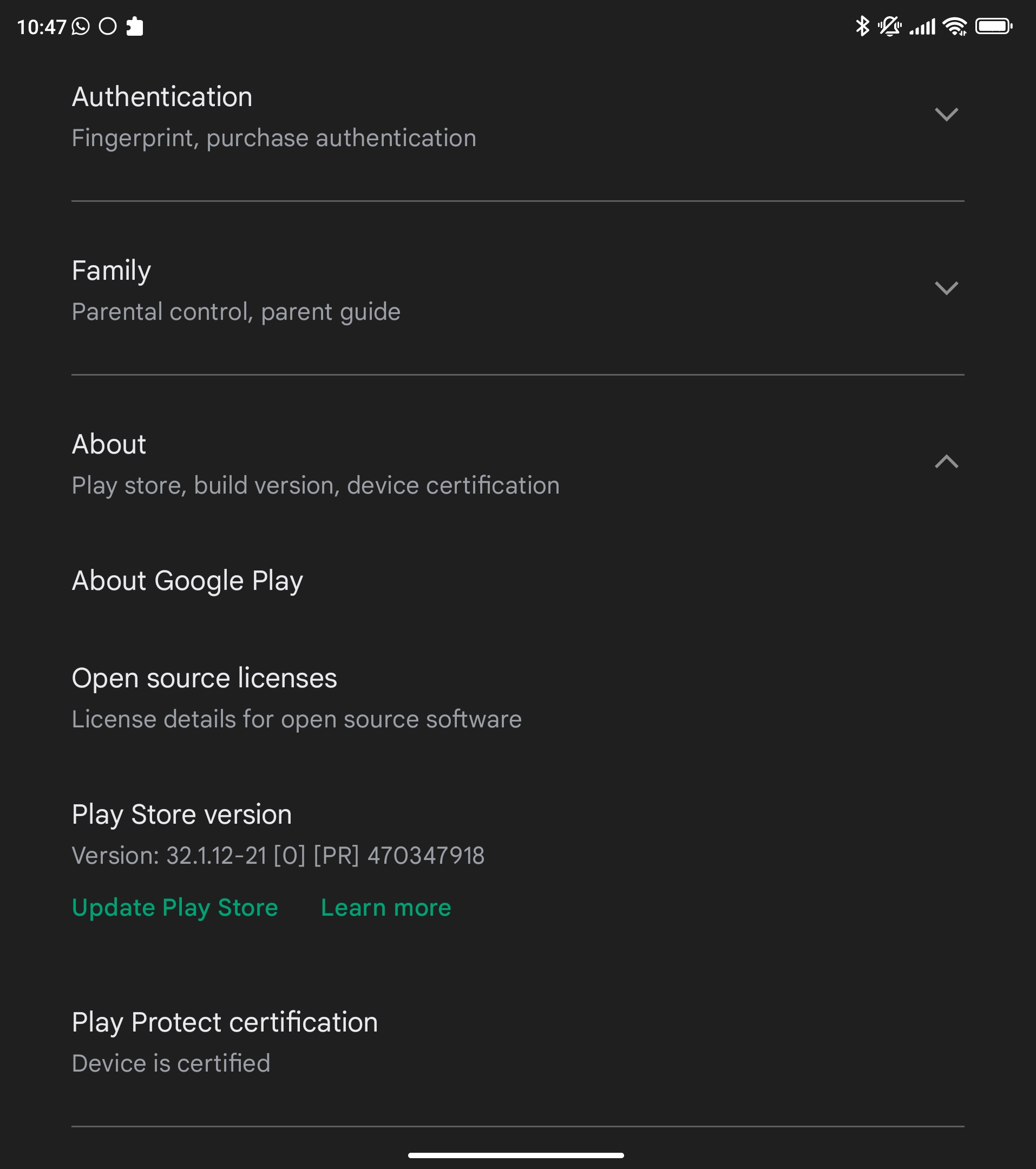Tap the battery indicator icon
The image size is (1036, 1169).
click(x=994, y=27)
